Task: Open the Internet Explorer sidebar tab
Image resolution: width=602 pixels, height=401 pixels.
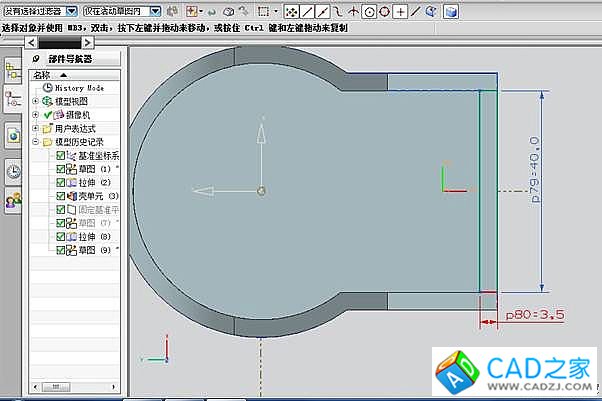Action: pyautogui.click(x=13, y=134)
